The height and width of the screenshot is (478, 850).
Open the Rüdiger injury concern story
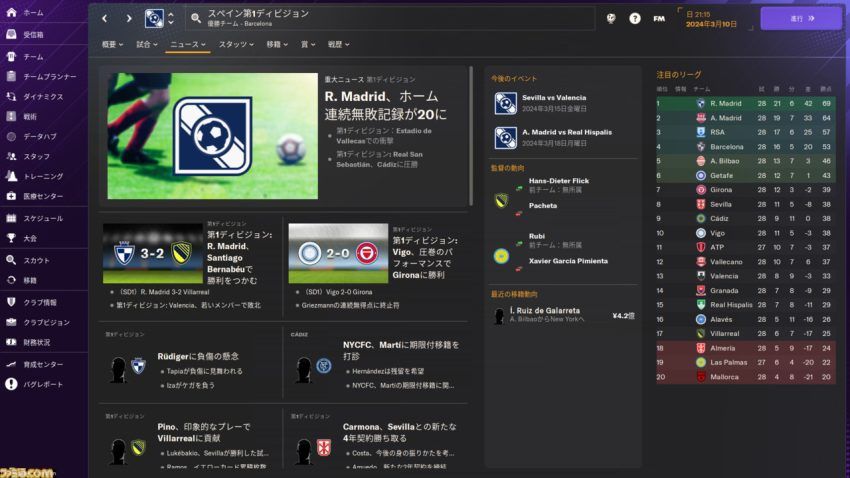coord(198,356)
